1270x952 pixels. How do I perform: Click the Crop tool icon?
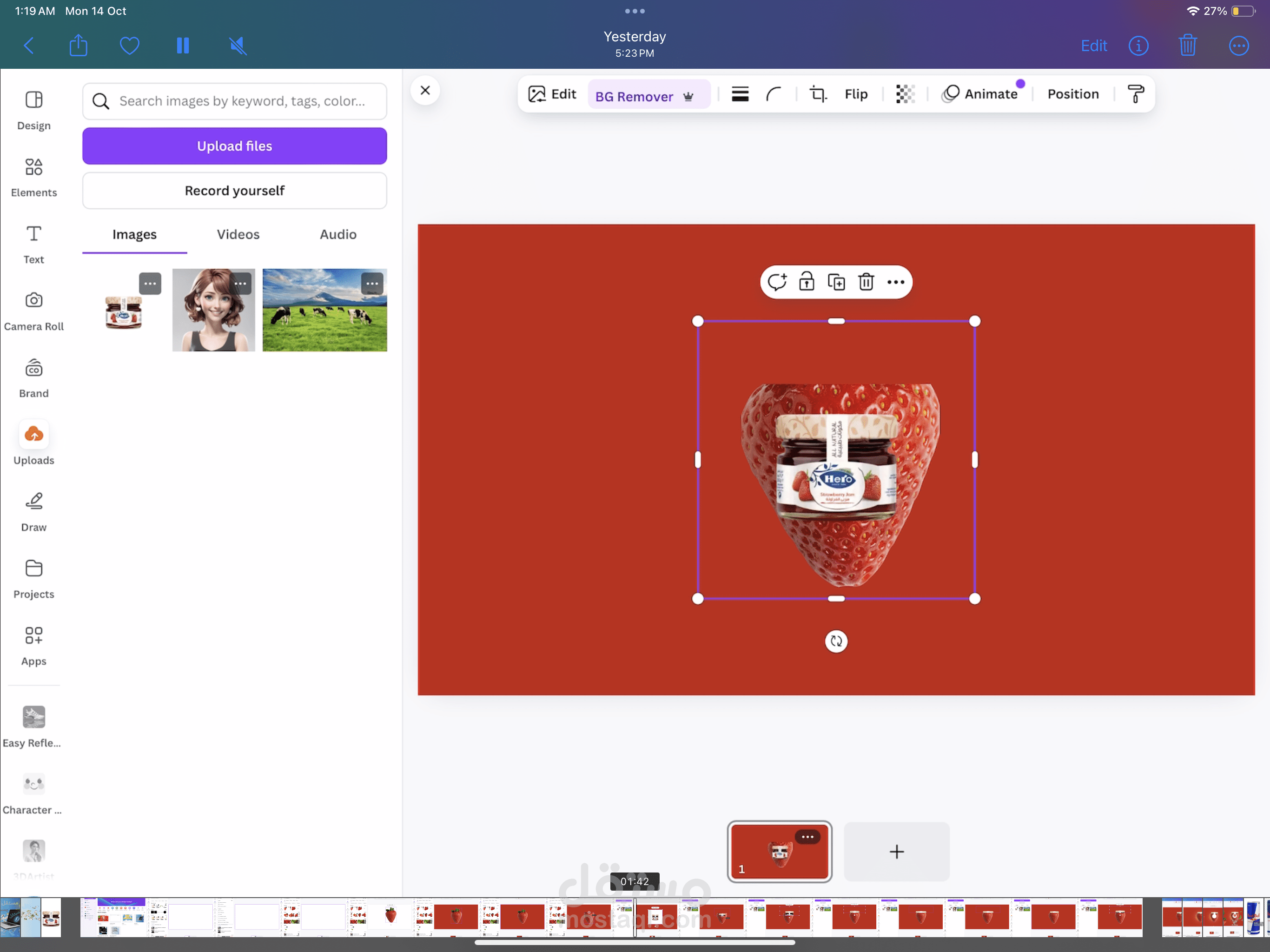[818, 93]
